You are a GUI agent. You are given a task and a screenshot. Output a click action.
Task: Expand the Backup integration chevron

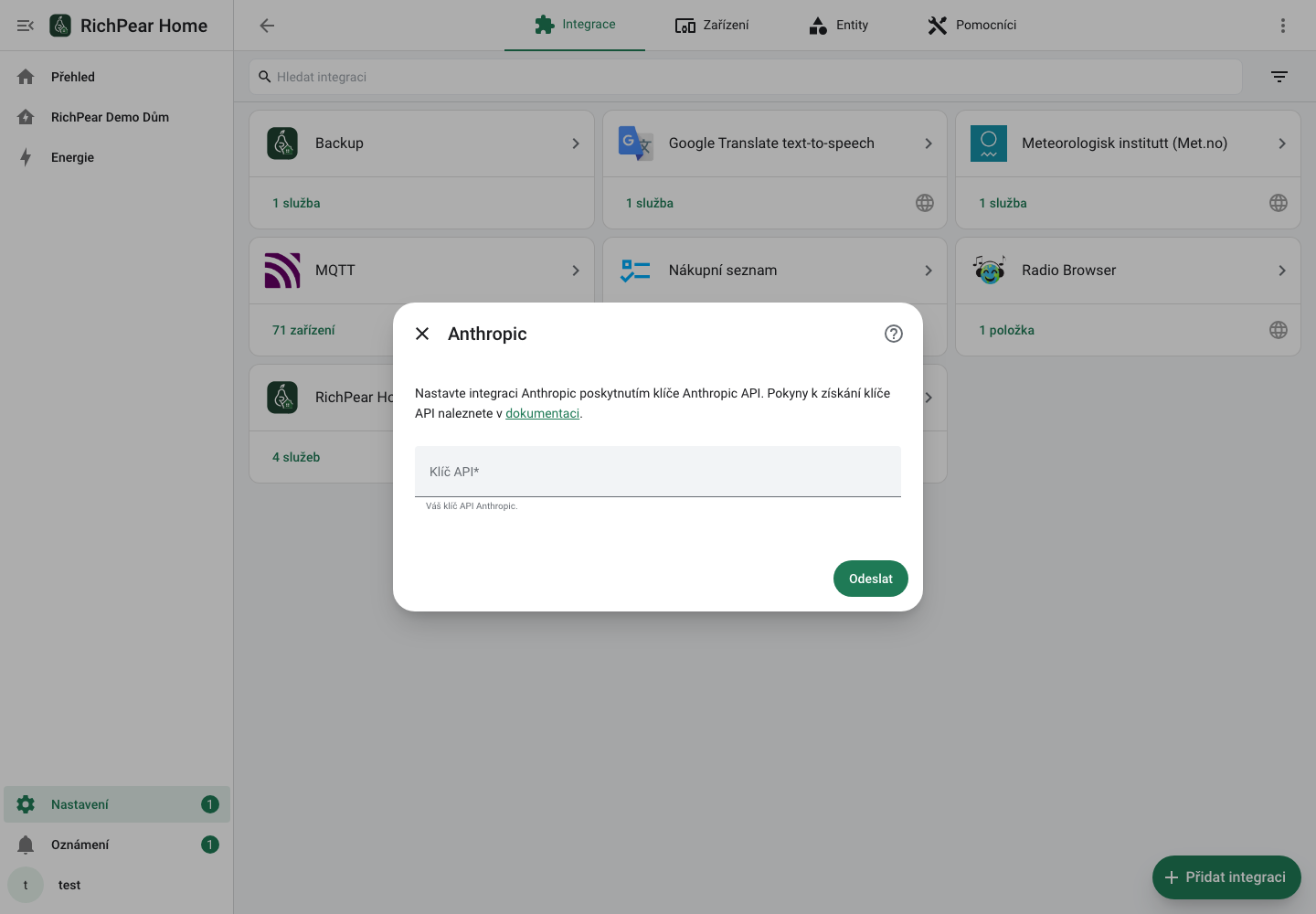(576, 143)
